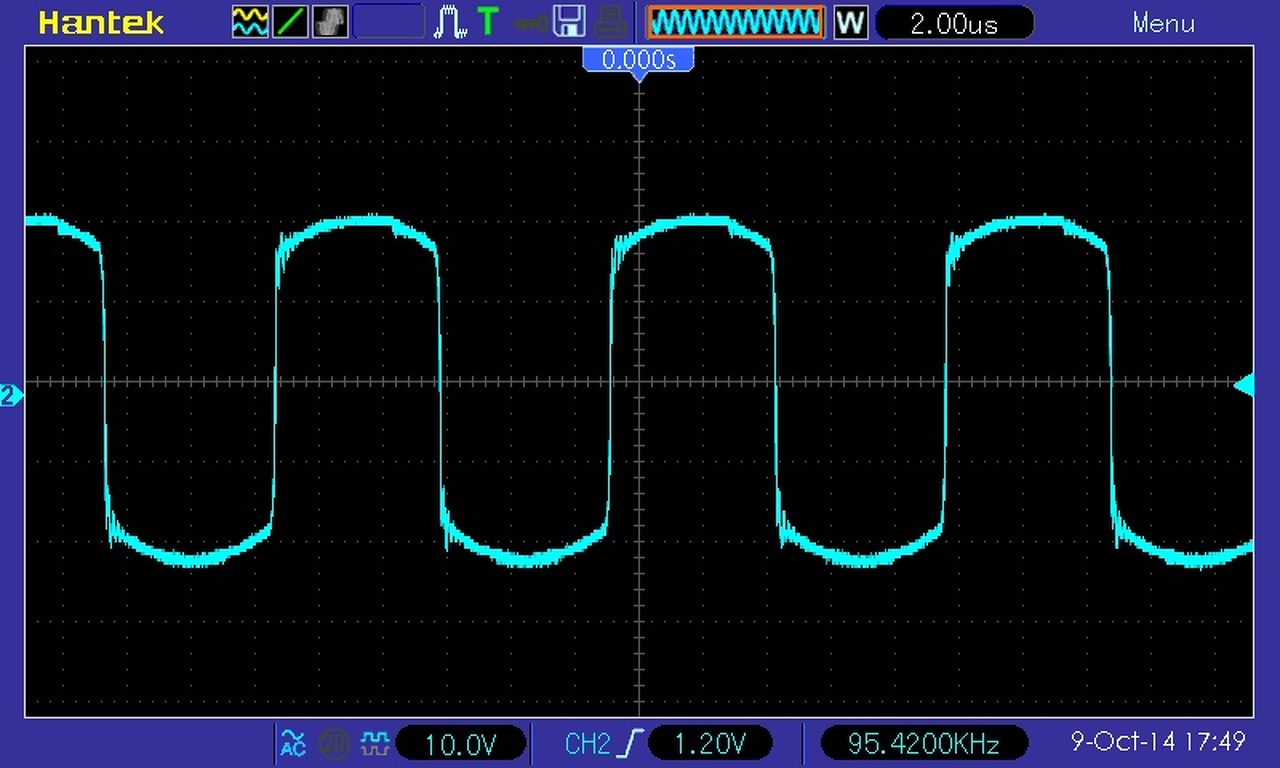Image resolution: width=1280 pixels, height=768 pixels.
Task: Click the cyan trigger level arrow marker
Action: tap(1244, 385)
